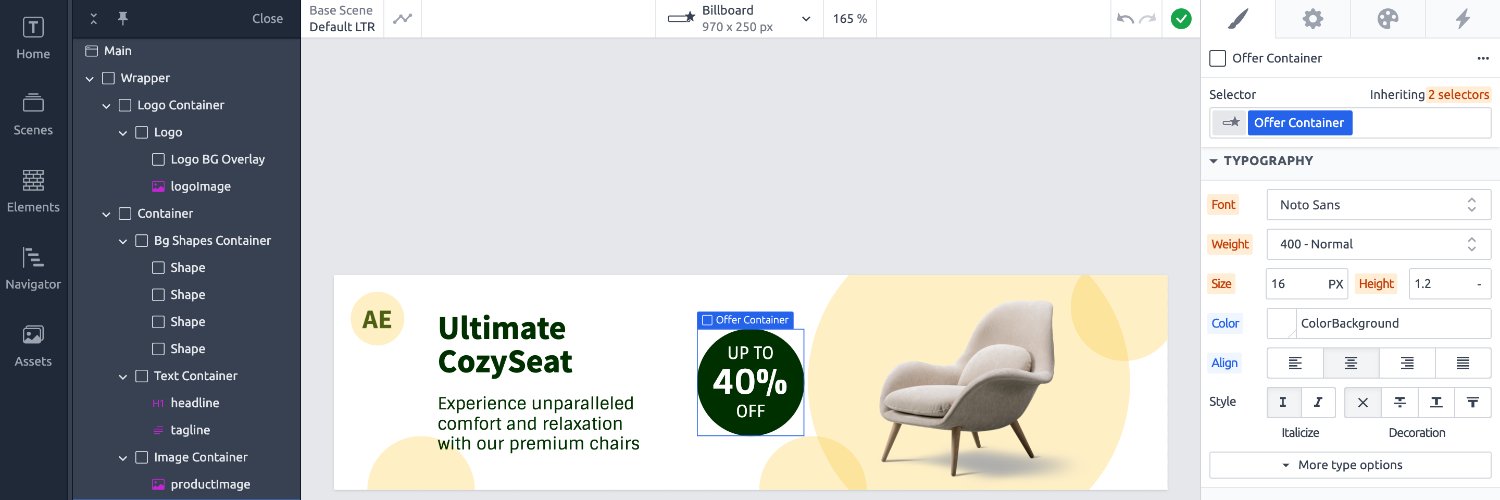The width and height of the screenshot is (1500, 500).
Task: Open the Weight dropdown 400 - Normal
Action: tap(1379, 244)
